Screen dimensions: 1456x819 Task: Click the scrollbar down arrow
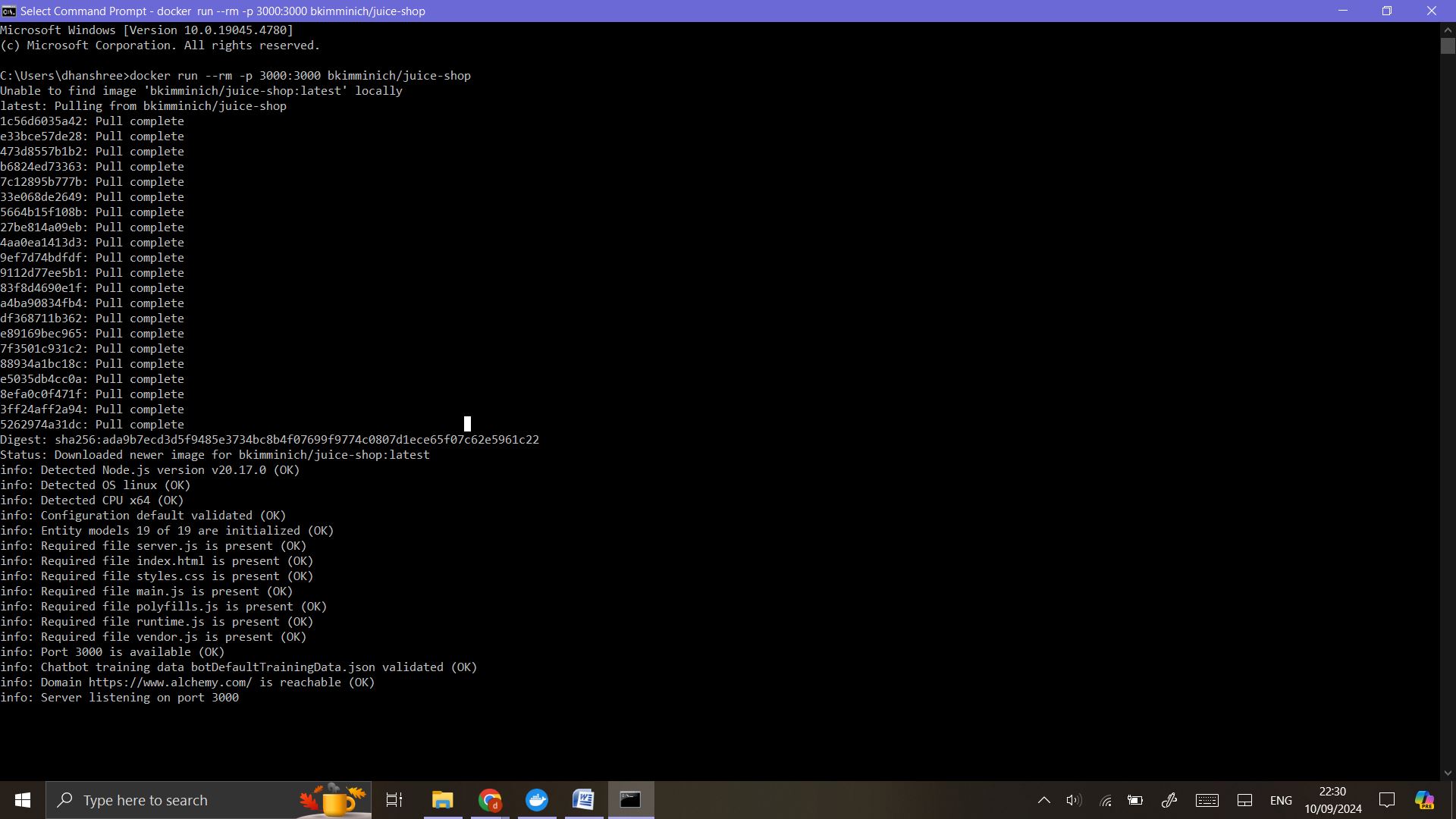(1448, 773)
